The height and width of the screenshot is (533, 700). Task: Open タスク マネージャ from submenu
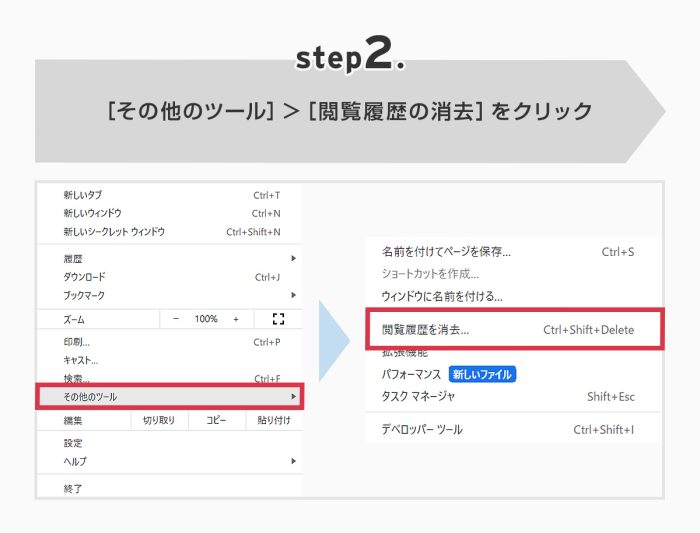click(x=419, y=397)
